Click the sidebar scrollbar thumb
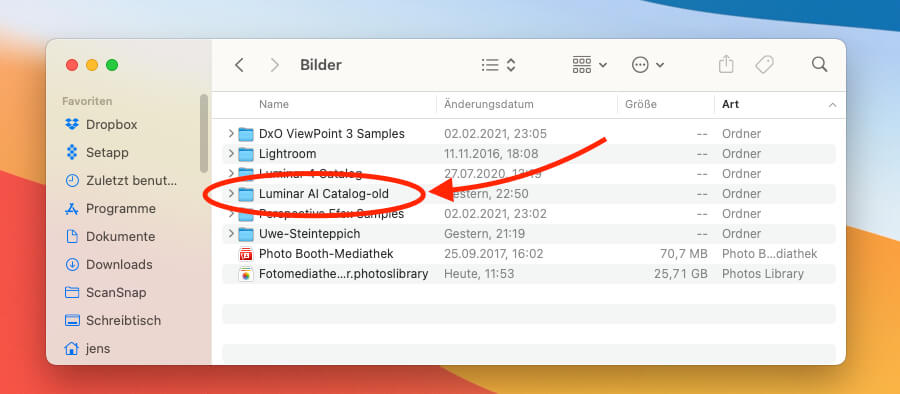 pos(204,133)
